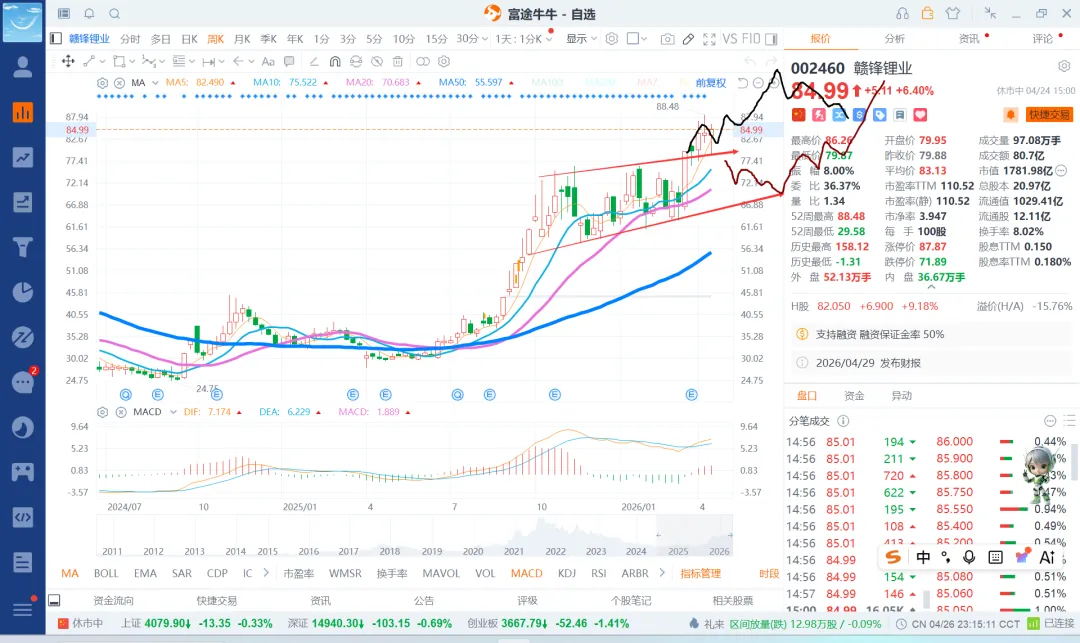Screen dimensions: 1080x643
Task: Click the 前复权 adjustment button
Action: [x=711, y=83]
